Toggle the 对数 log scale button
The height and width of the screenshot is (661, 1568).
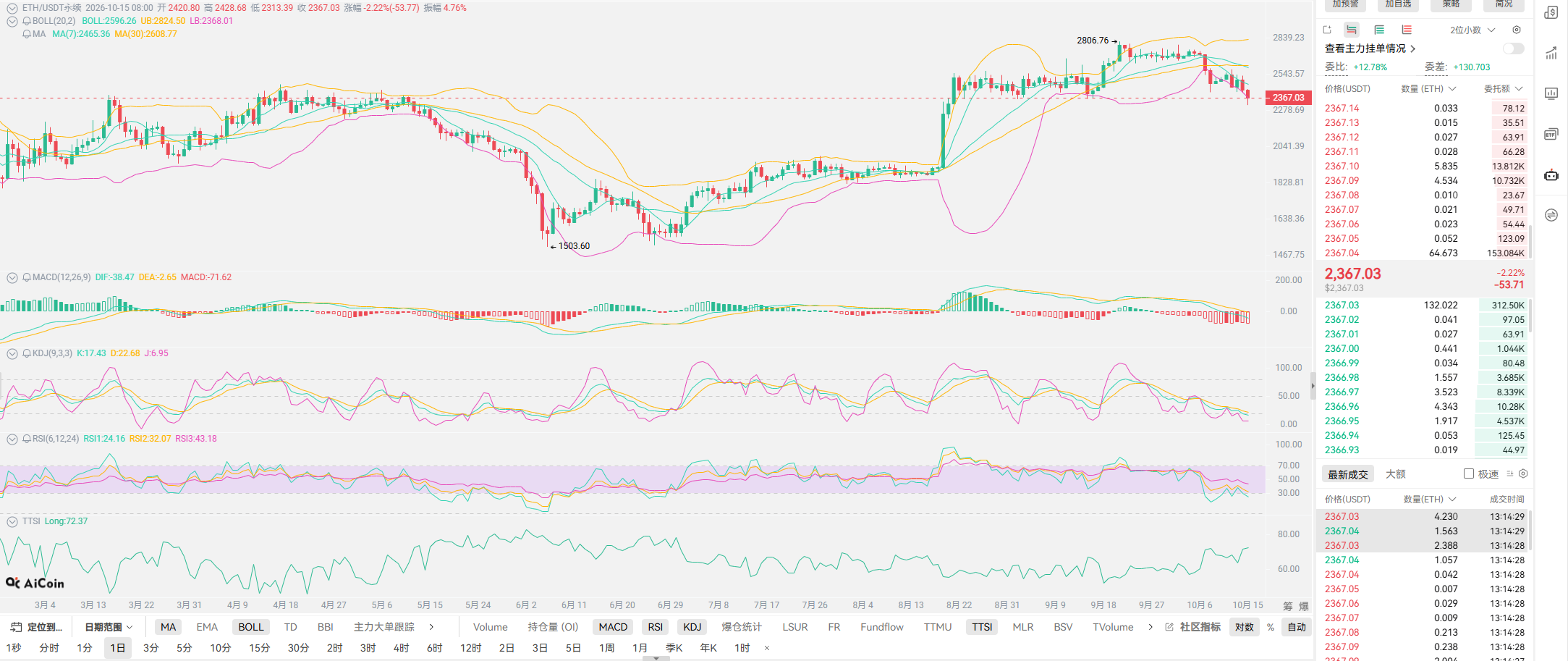click(x=1245, y=627)
